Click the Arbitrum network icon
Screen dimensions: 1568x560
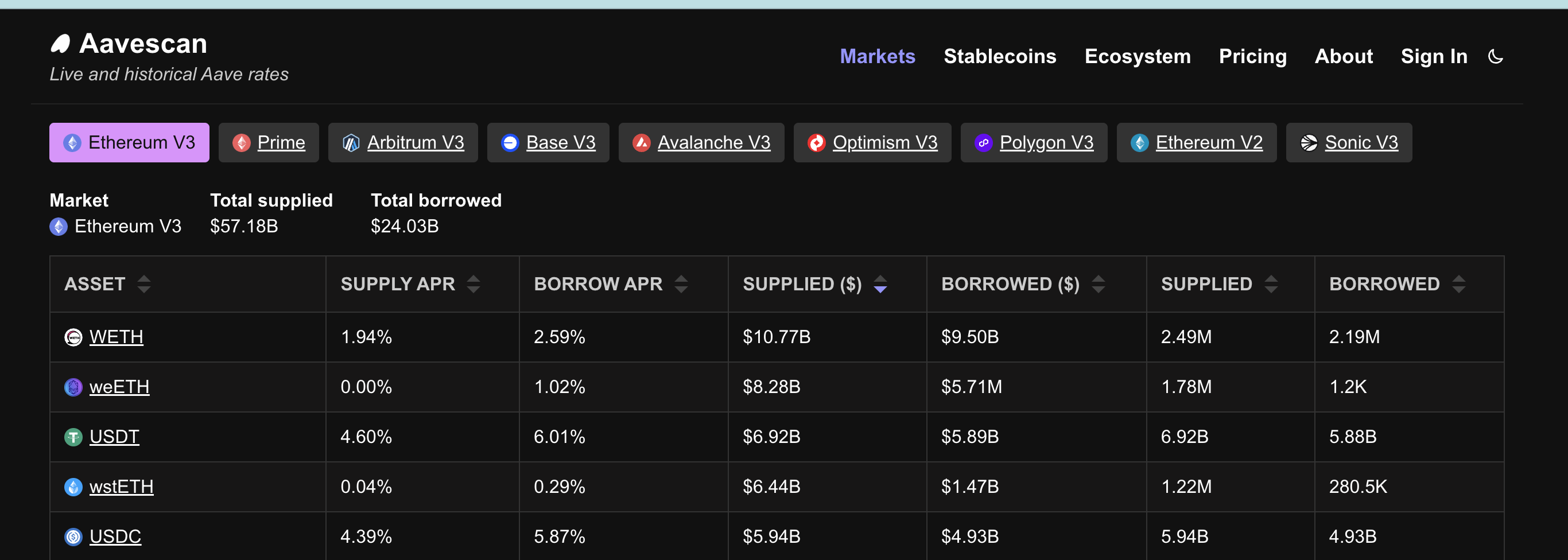point(352,142)
